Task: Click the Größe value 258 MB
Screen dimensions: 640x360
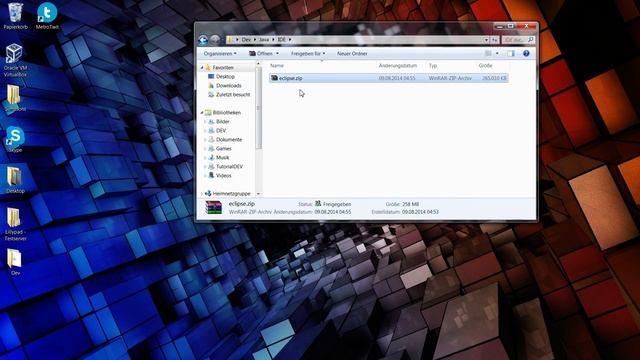Action: tap(410, 204)
